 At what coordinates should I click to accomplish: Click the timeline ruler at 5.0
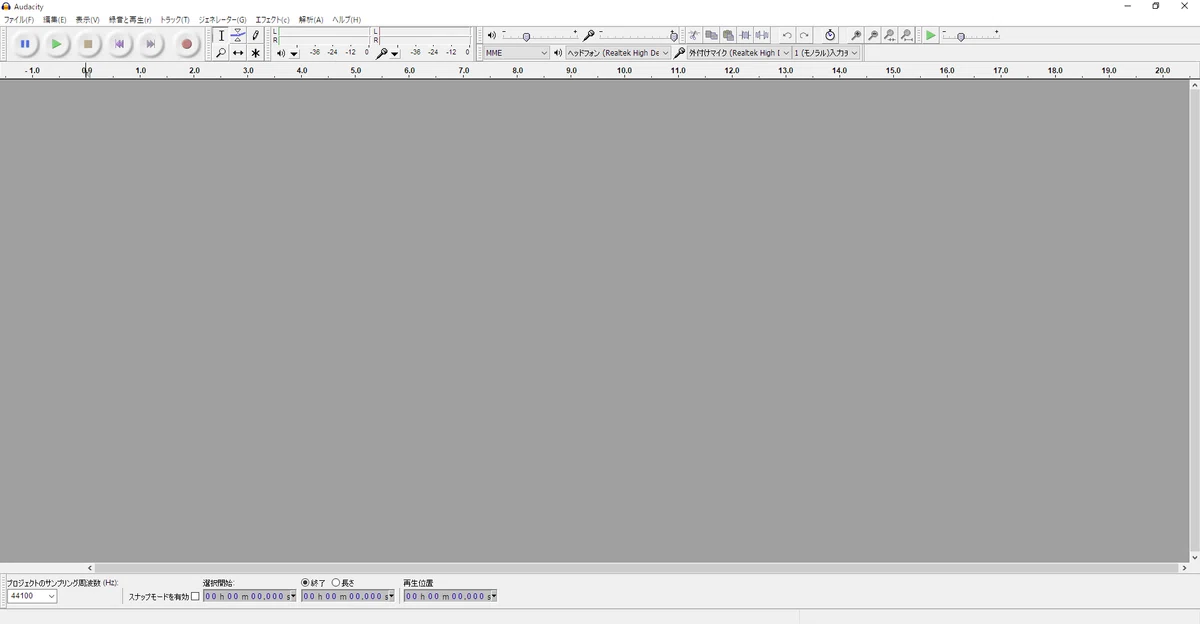click(356, 71)
